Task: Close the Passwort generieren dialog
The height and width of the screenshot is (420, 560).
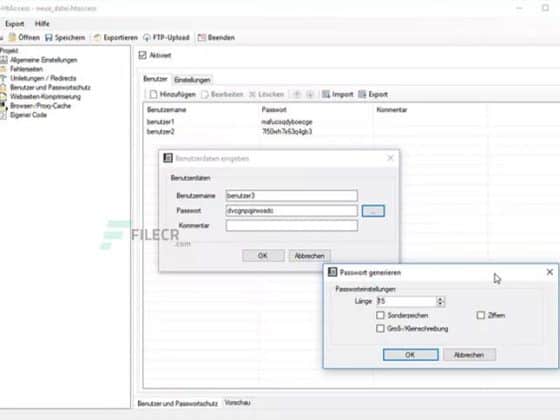Action: tap(550, 272)
